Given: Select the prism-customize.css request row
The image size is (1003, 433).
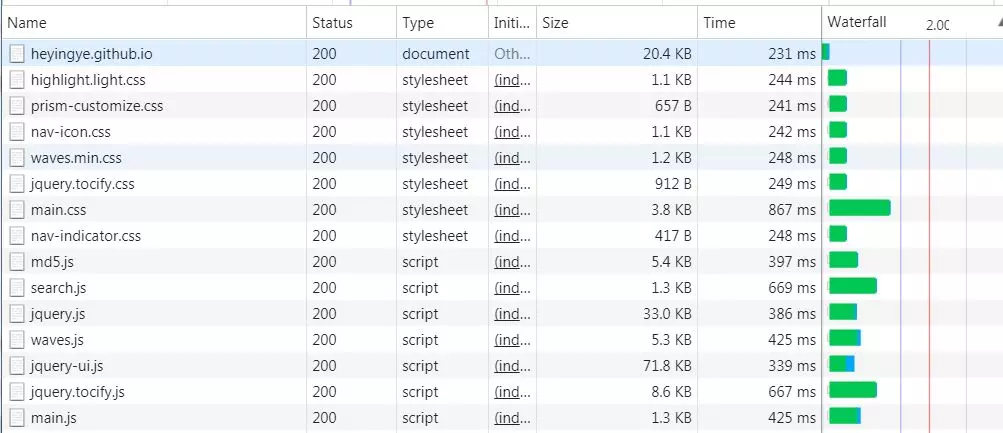Looking at the screenshot, I should 96,106.
